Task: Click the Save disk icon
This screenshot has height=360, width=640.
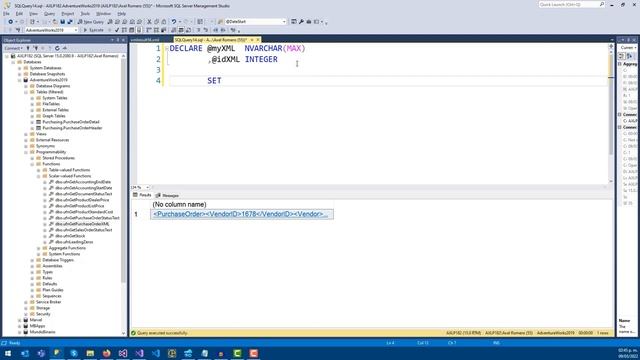Action: pos(62,22)
